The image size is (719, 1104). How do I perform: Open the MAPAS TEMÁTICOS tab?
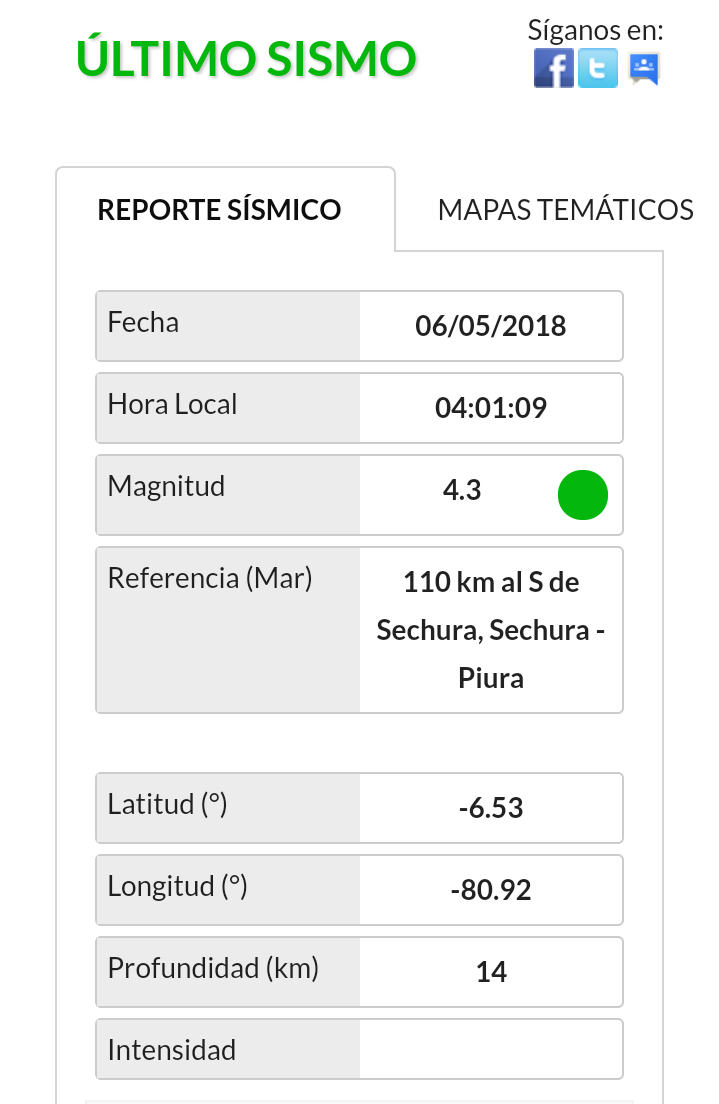(565, 210)
